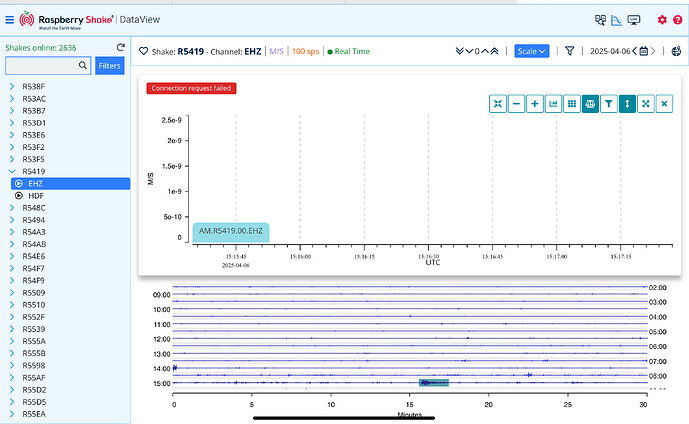Open the calendar date picker

[x=644, y=51]
